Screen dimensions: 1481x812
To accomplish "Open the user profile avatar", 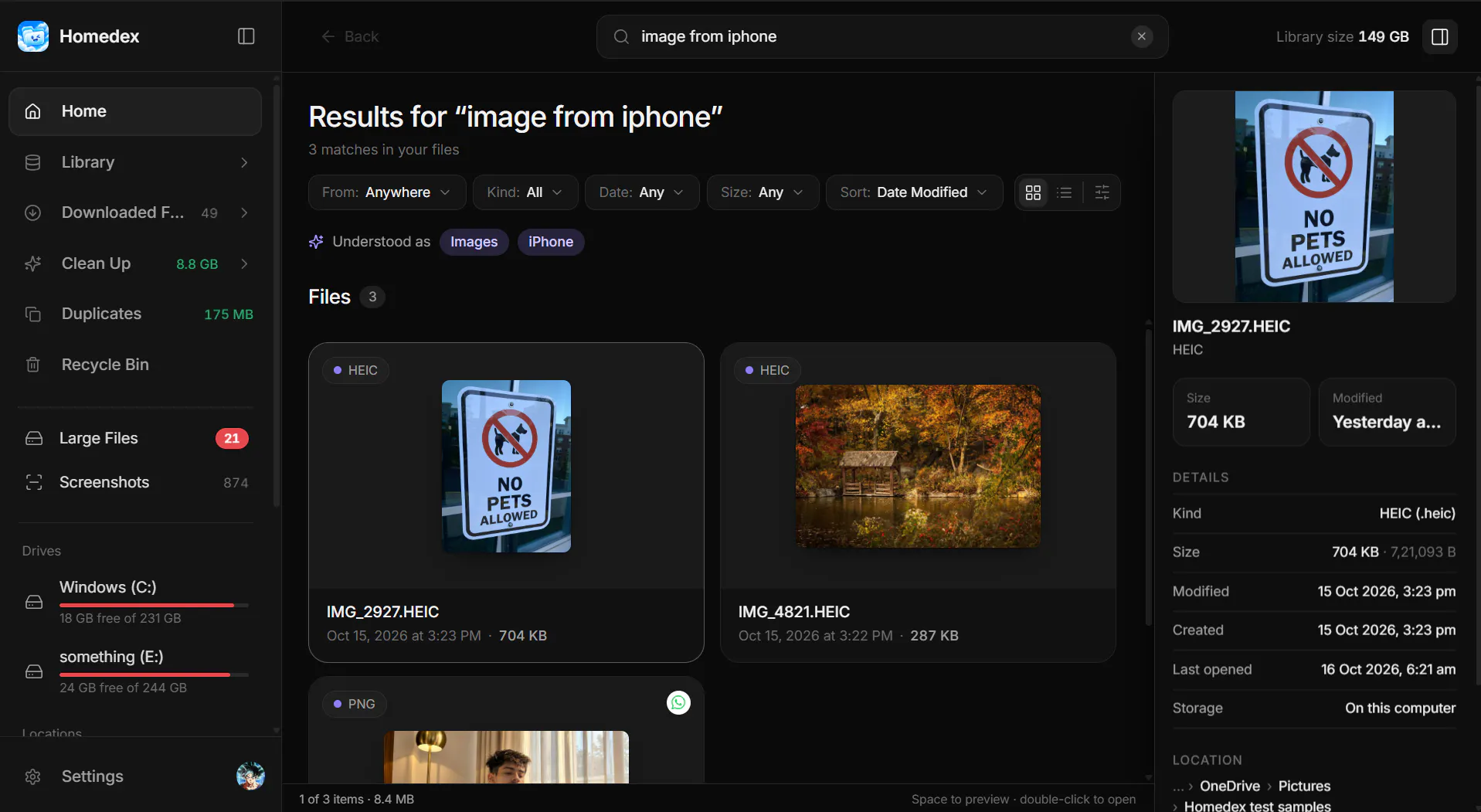I will click(x=250, y=776).
